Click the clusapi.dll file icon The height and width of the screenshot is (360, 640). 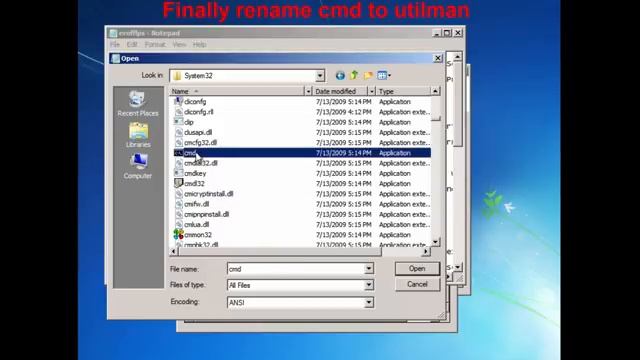point(178,132)
